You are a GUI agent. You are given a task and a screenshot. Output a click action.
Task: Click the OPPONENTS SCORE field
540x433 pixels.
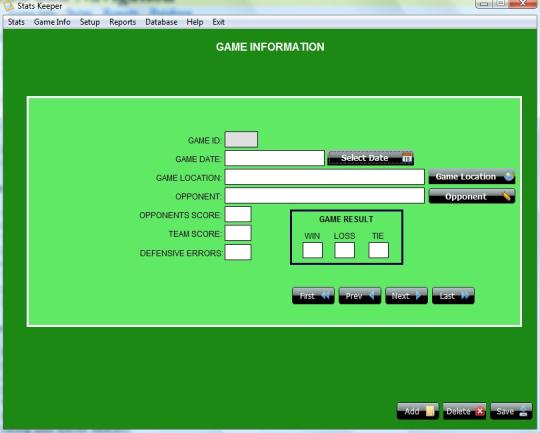click(238, 214)
